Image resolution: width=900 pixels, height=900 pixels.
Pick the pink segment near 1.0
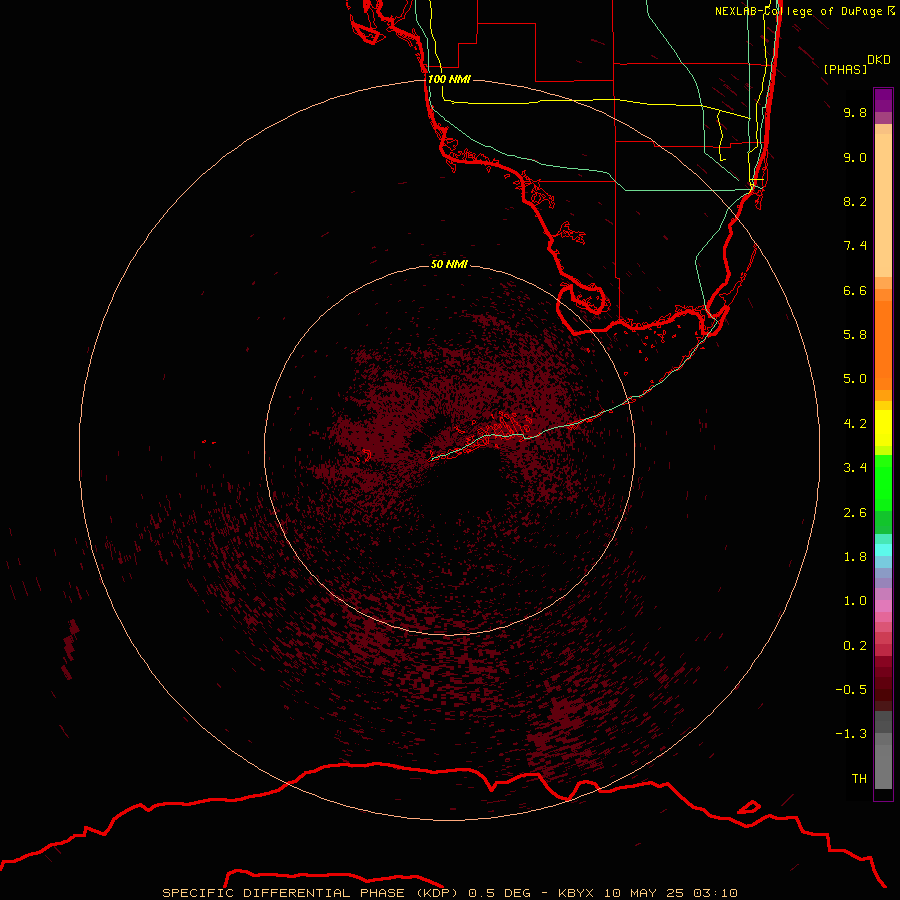[x=883, y=606]
